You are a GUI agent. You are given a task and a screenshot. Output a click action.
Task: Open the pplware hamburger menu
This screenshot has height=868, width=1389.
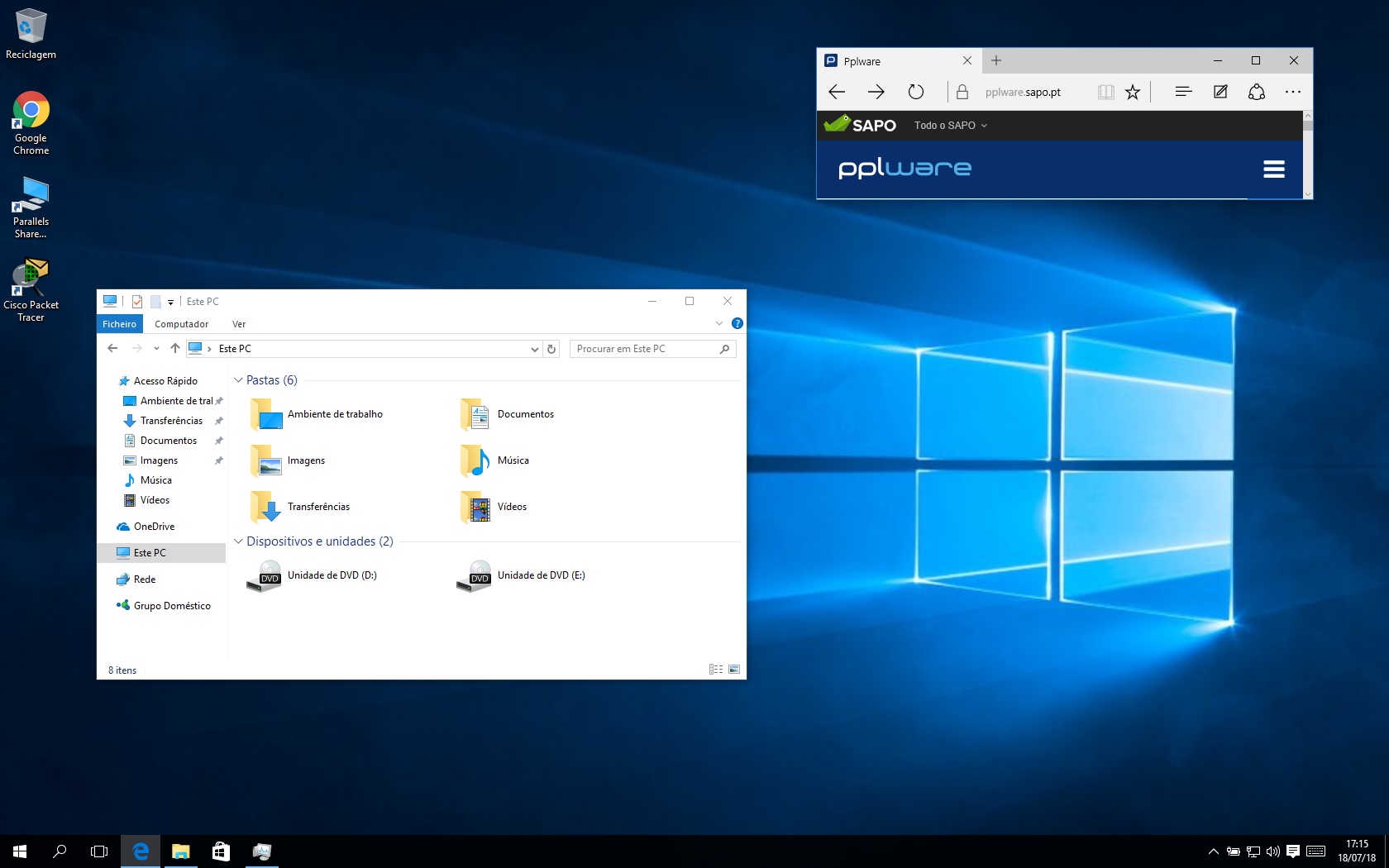click(x=1273, y=169)
